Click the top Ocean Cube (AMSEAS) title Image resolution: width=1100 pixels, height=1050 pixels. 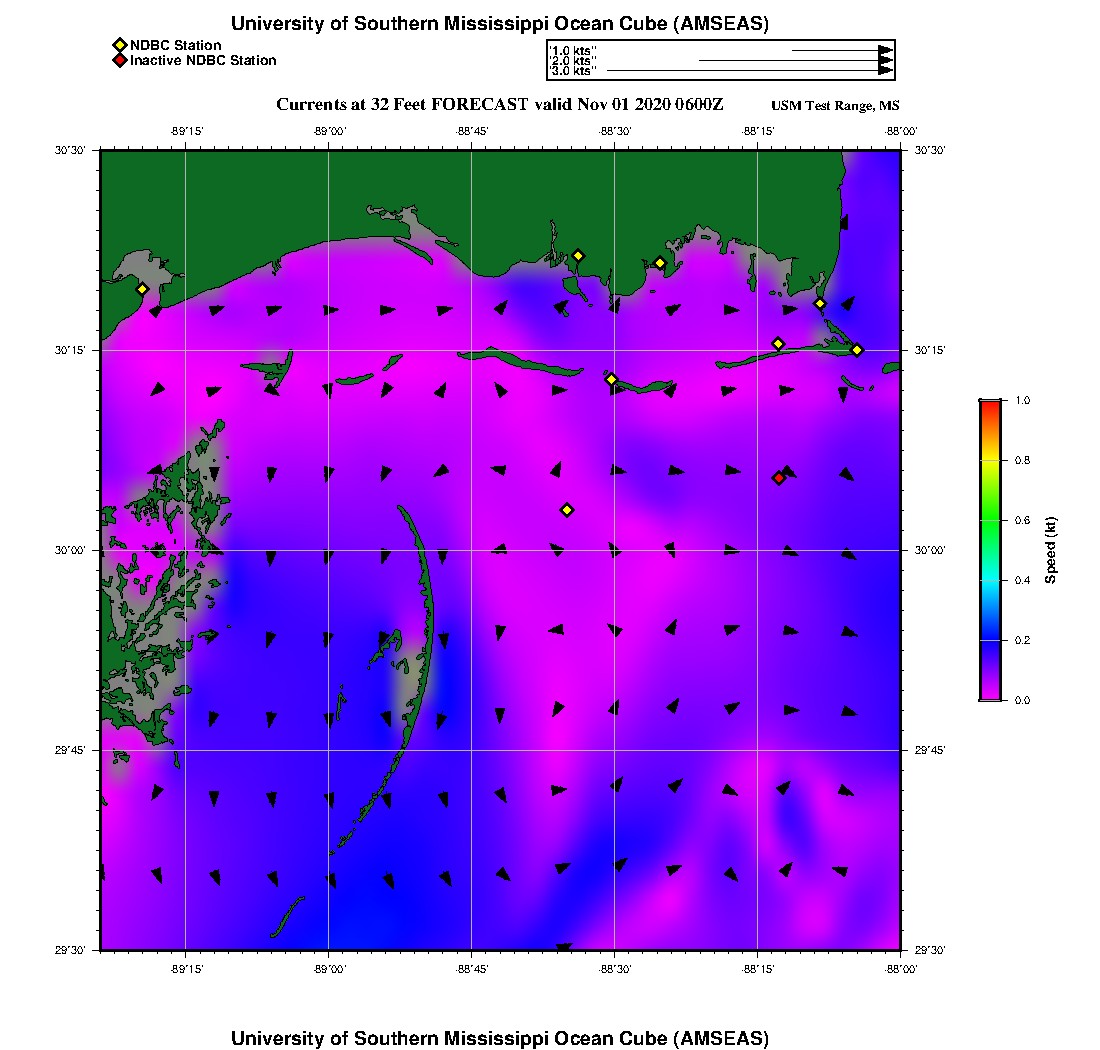point(500,23)
